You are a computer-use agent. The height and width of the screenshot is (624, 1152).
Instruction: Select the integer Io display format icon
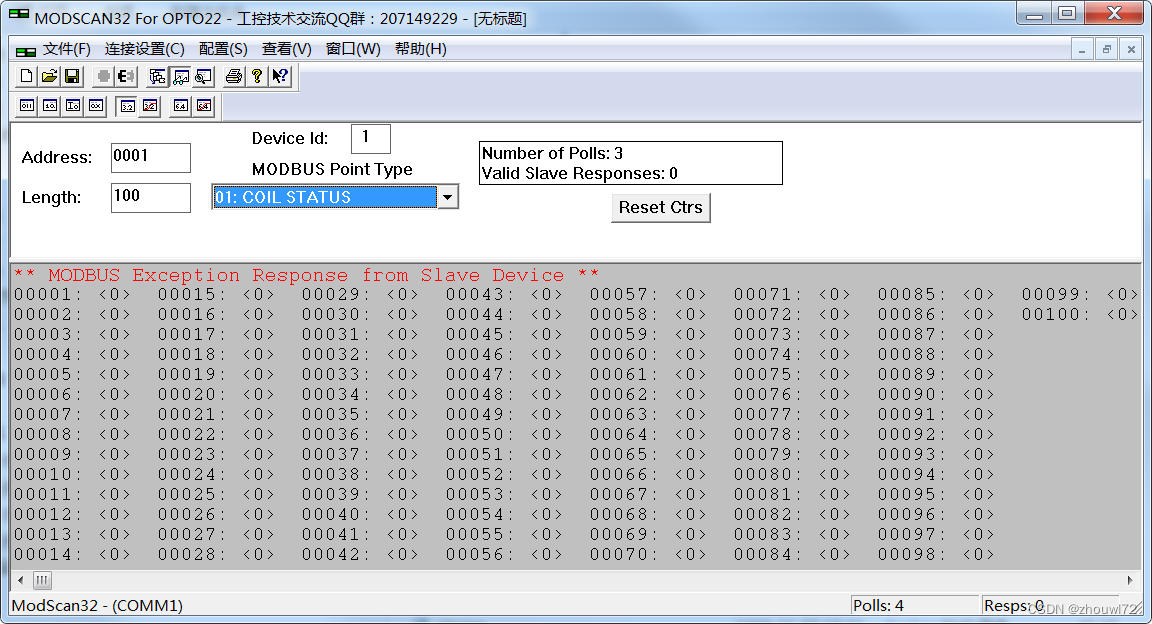click(x=73, y=106)
